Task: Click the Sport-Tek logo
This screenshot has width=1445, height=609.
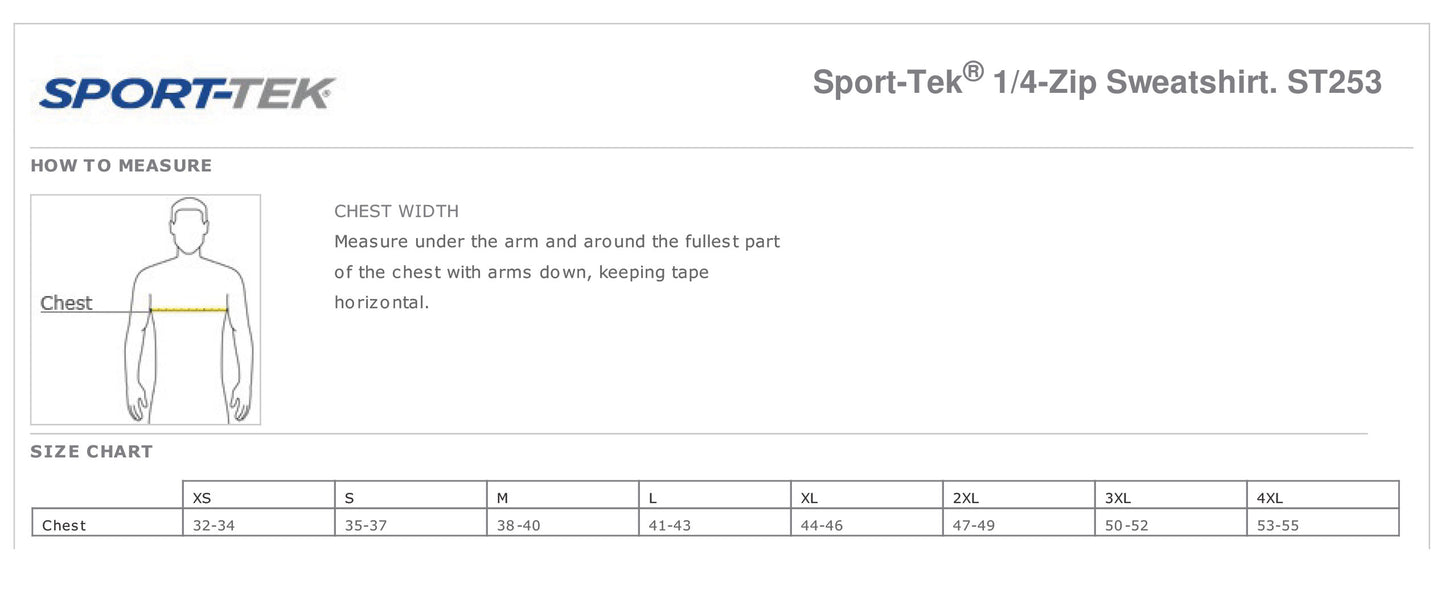Action: tap(187, 93)
